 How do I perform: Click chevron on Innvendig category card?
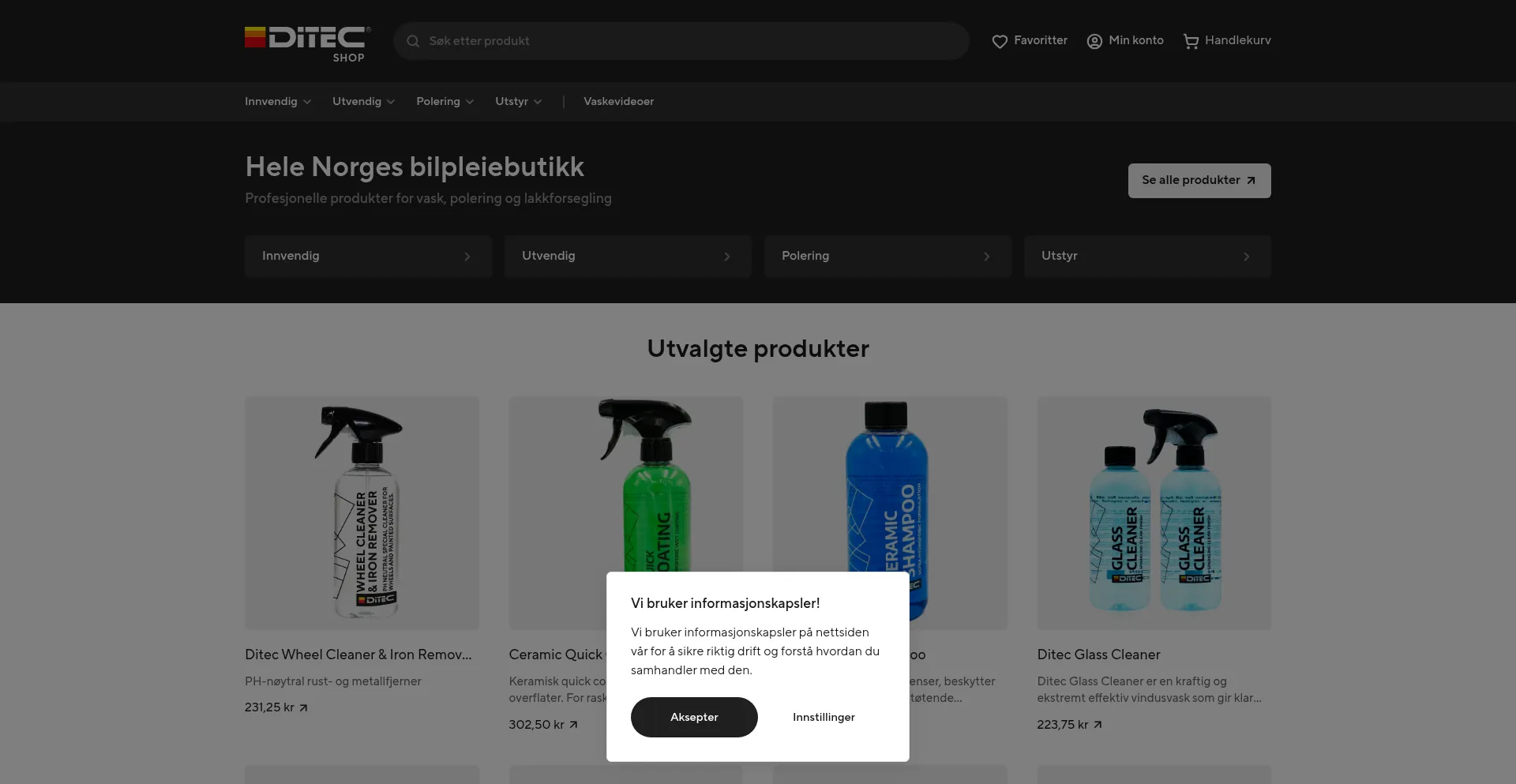pos(467,257)
